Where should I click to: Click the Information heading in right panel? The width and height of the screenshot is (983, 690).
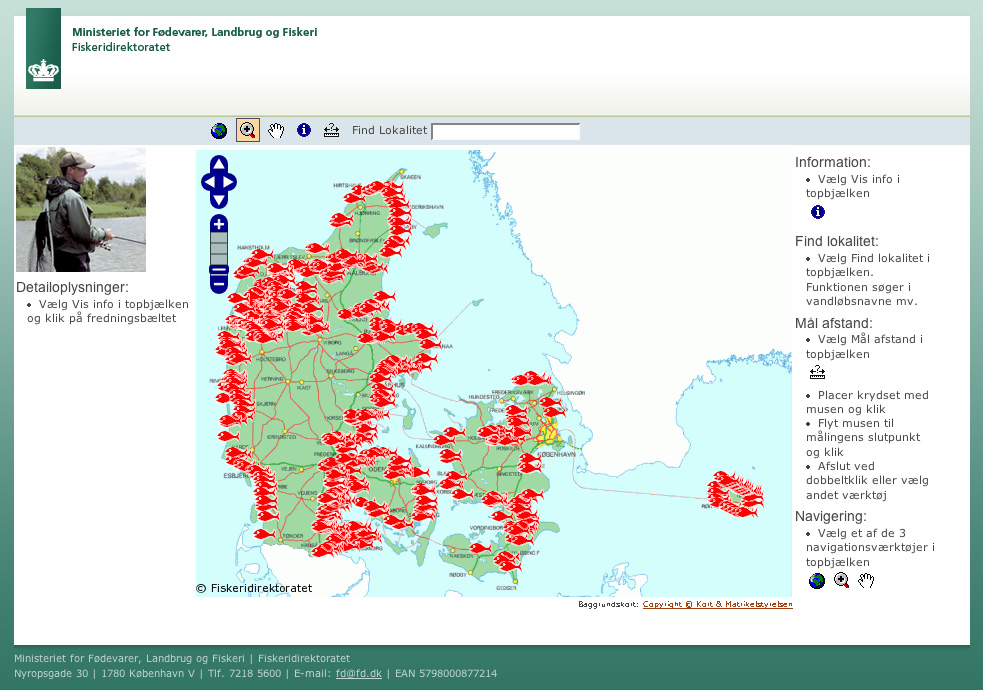(x=833, y=162)
